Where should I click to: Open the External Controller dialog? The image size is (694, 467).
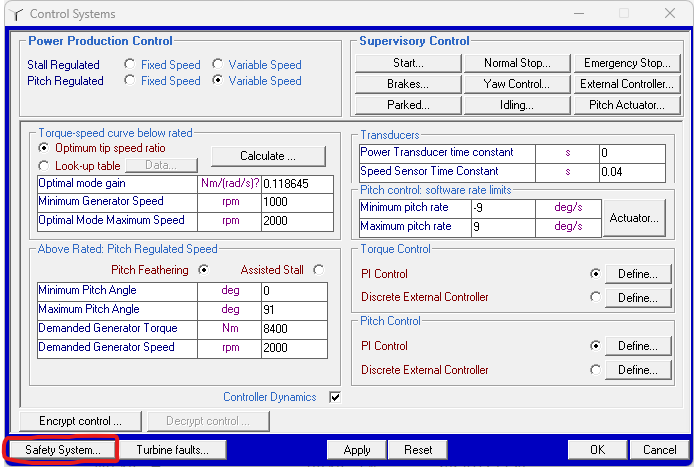(x=627, y=84)
